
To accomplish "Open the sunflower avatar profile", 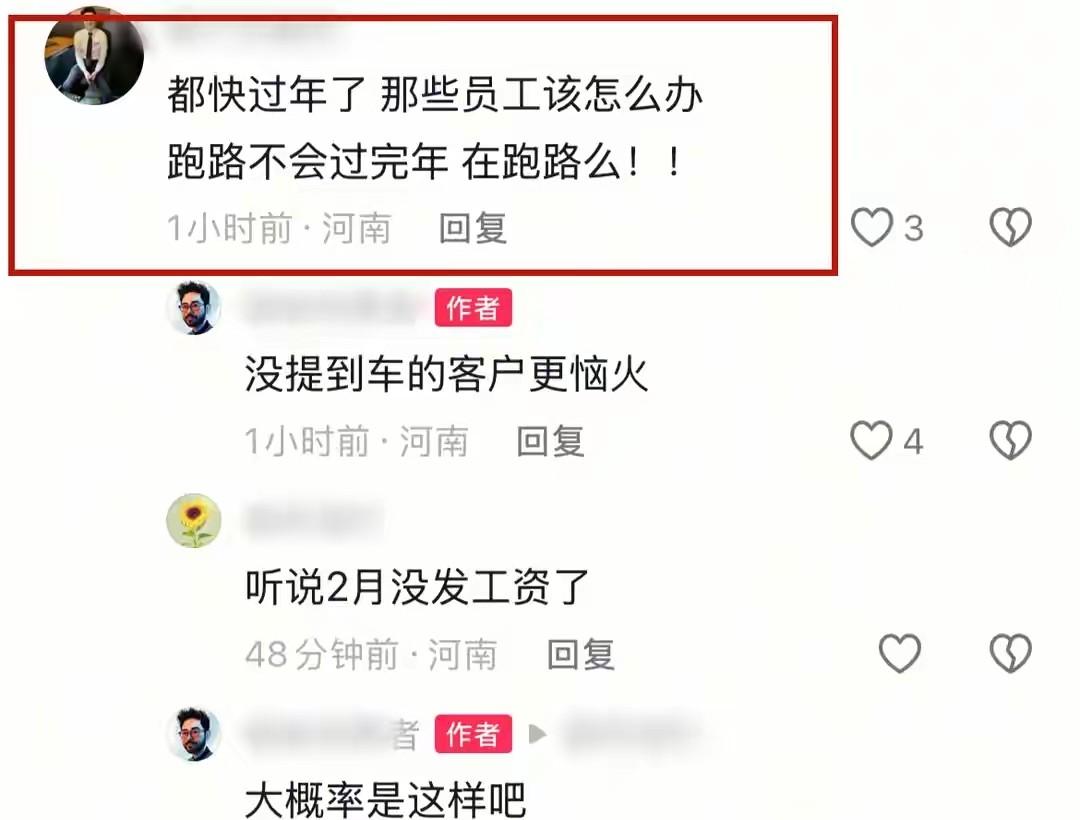I will (x=194, y=521).
